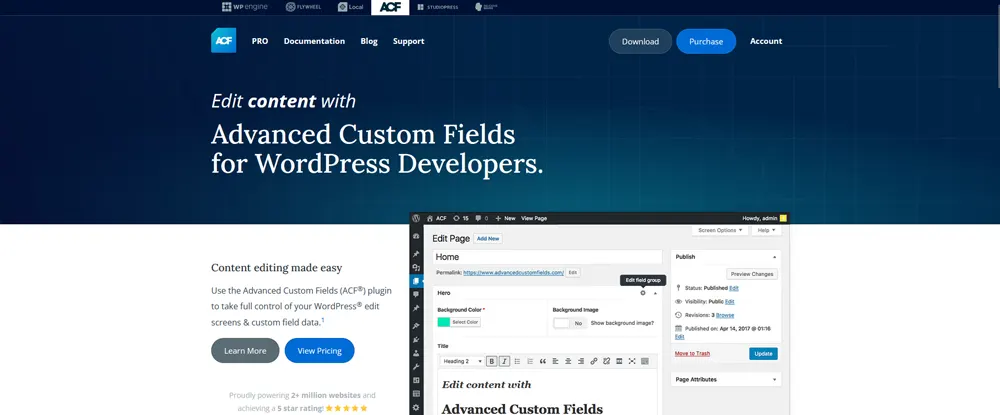Viewport: 1000px width, 415px height.
Task: Expand the Page Attributes panel
Action: (x=775, y=380)
